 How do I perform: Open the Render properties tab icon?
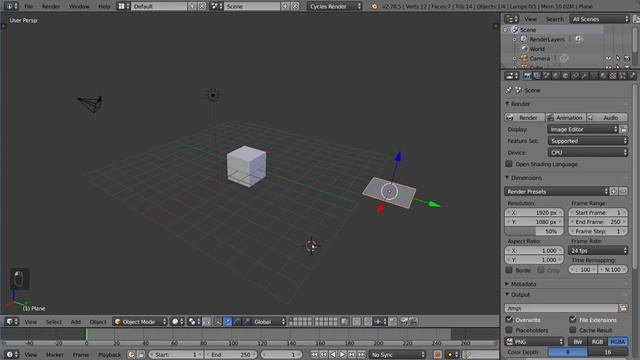point(527,76)
